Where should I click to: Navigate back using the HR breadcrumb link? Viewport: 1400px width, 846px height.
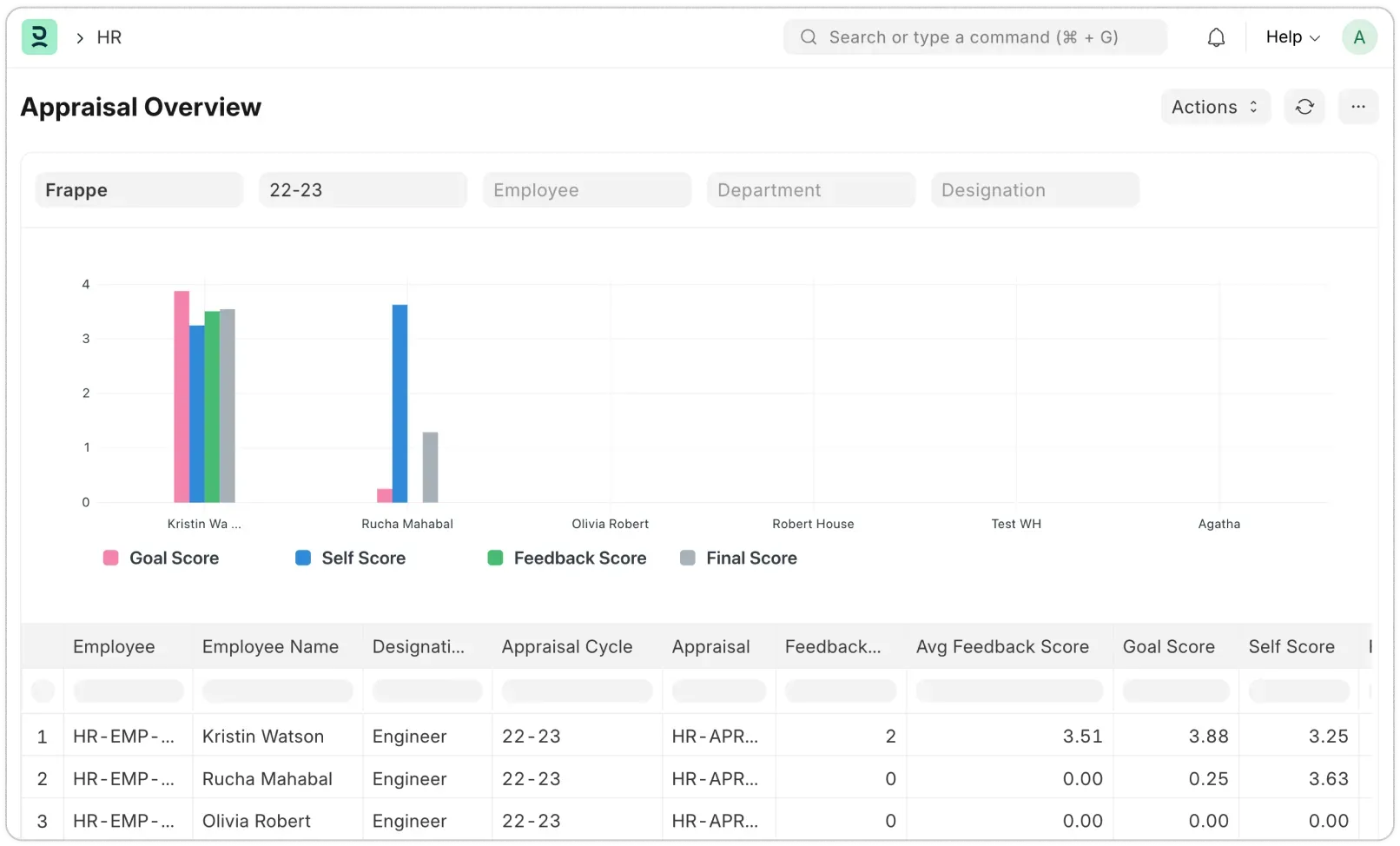109,37
